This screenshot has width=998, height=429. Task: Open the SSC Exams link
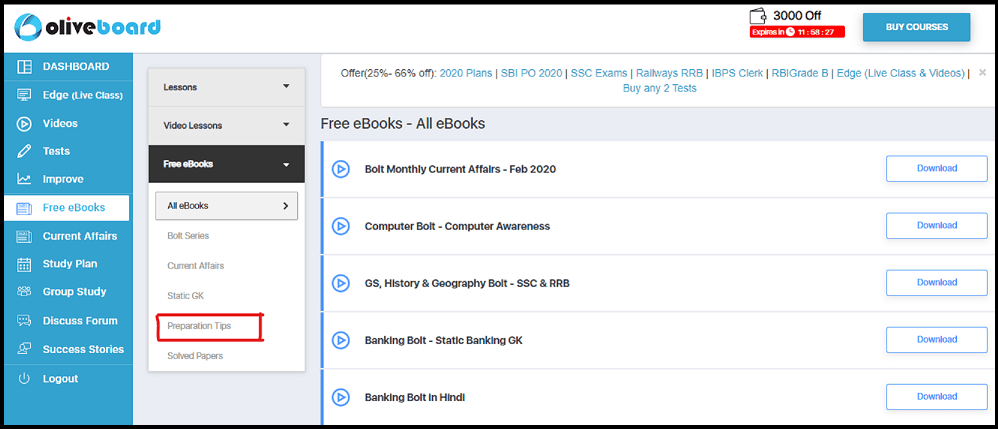point(599,73)
